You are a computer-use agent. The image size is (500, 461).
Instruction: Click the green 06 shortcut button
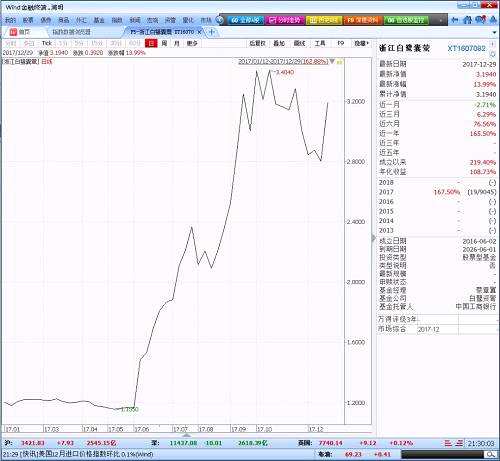pyautogui.click(x=406, y=20)
